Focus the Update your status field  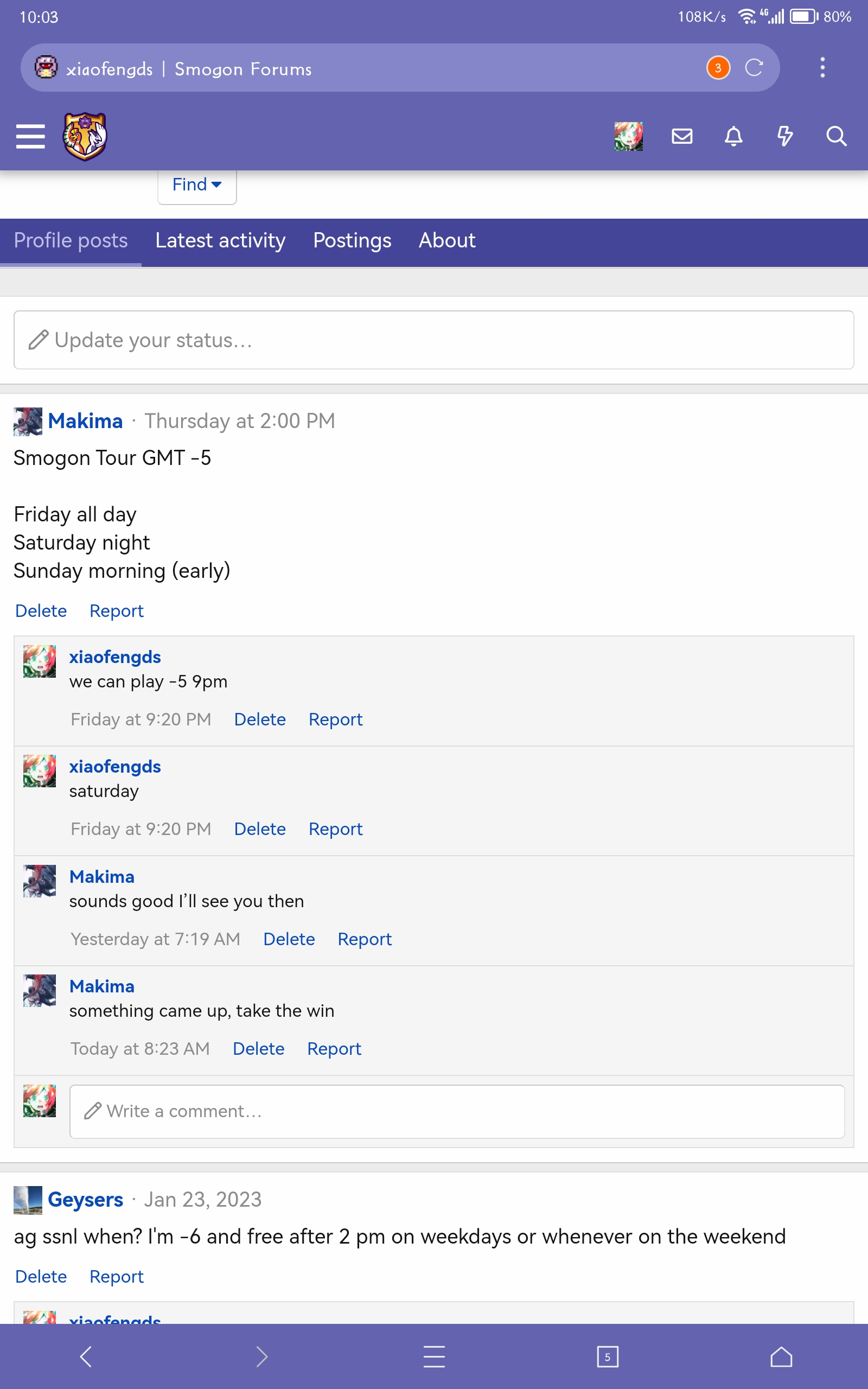click(434, 340)
